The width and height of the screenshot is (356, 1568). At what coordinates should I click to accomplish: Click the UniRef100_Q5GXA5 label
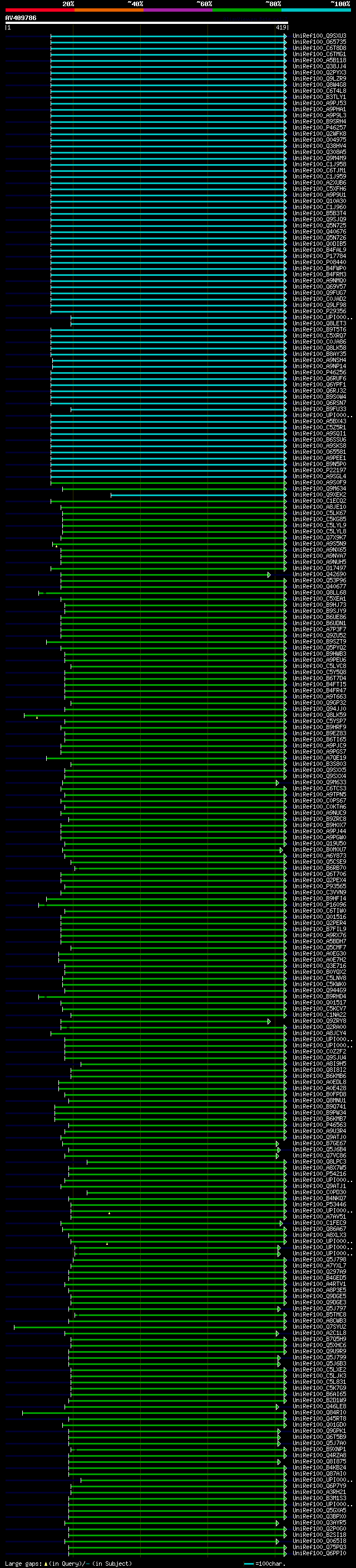[319, 1510]
